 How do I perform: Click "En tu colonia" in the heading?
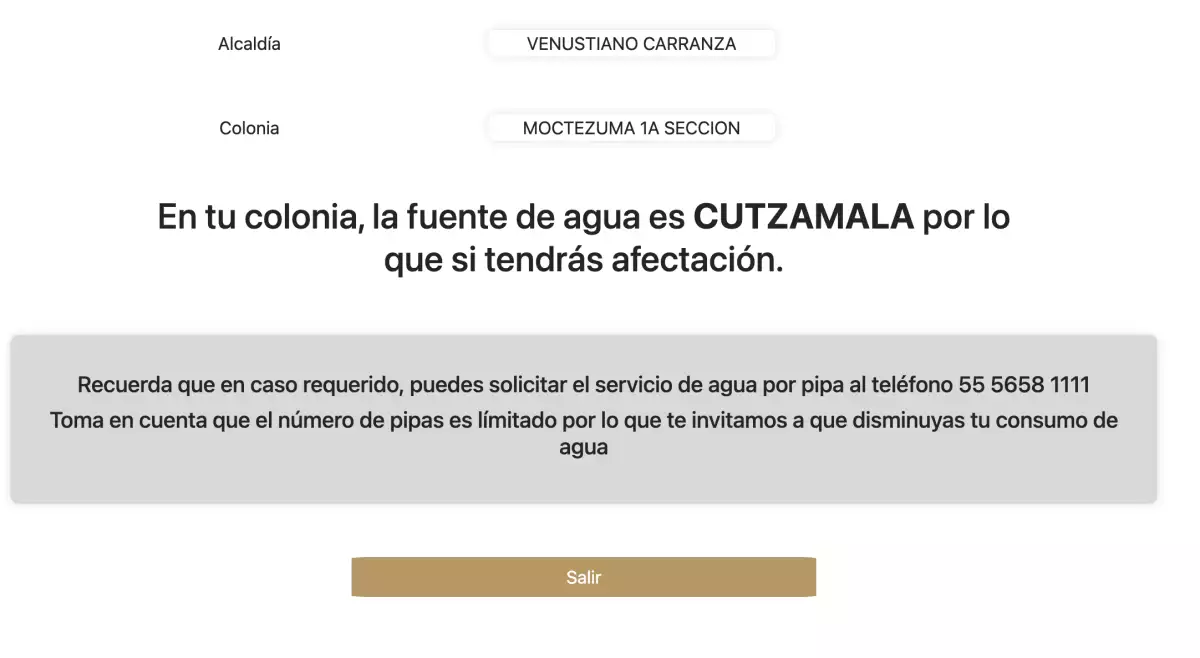[260, 217]
